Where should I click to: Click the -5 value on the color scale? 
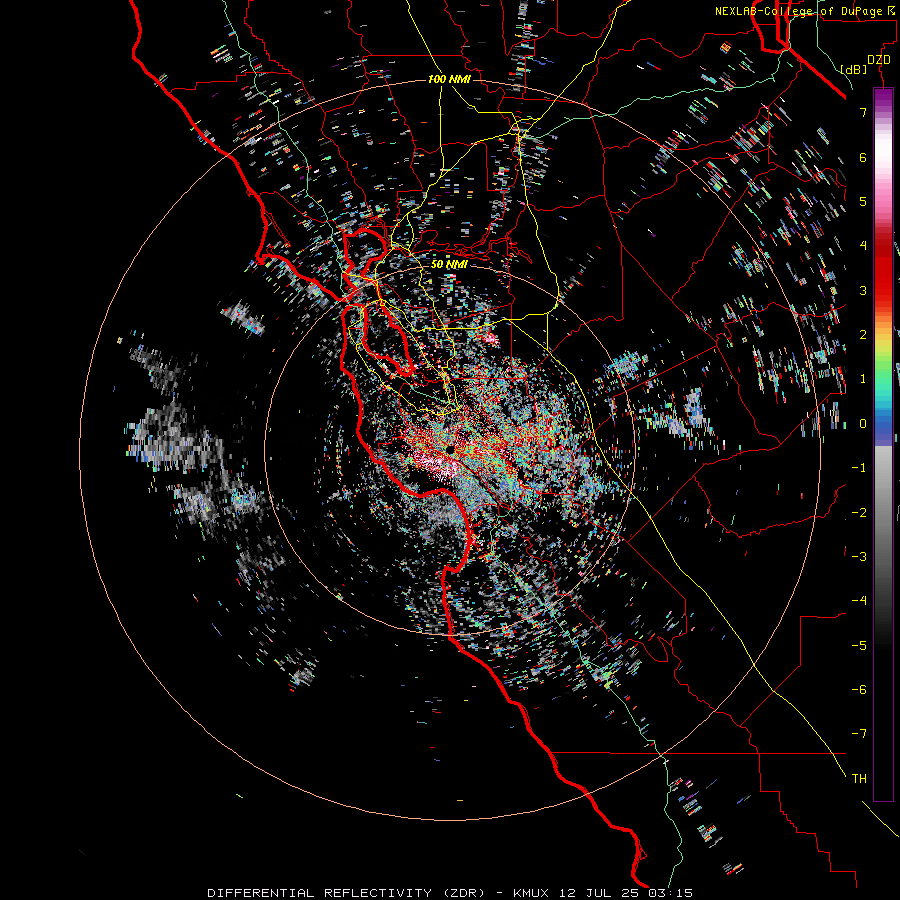point(859,646)
